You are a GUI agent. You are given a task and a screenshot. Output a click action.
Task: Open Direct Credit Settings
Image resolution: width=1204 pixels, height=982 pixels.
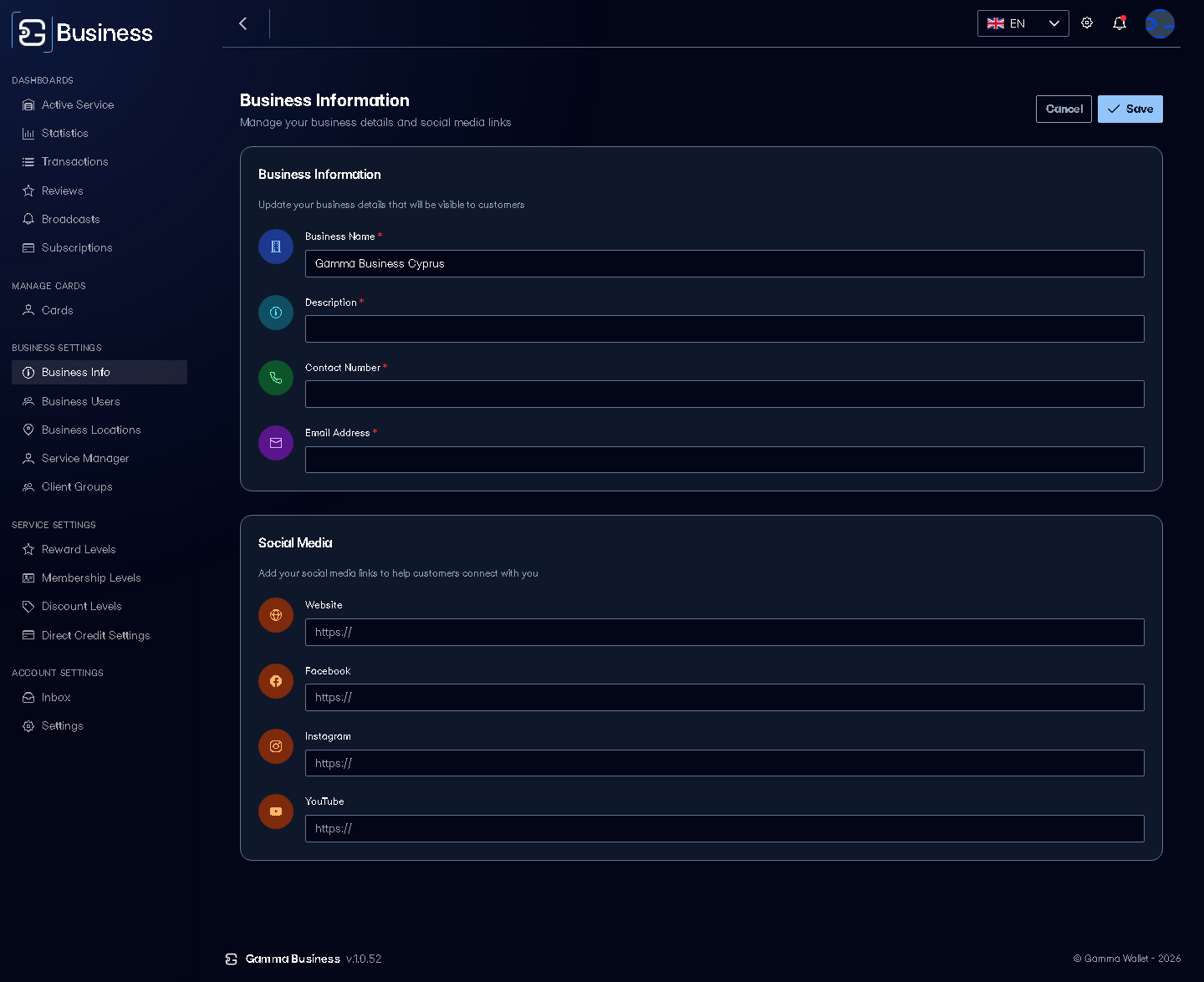point(99,635)
